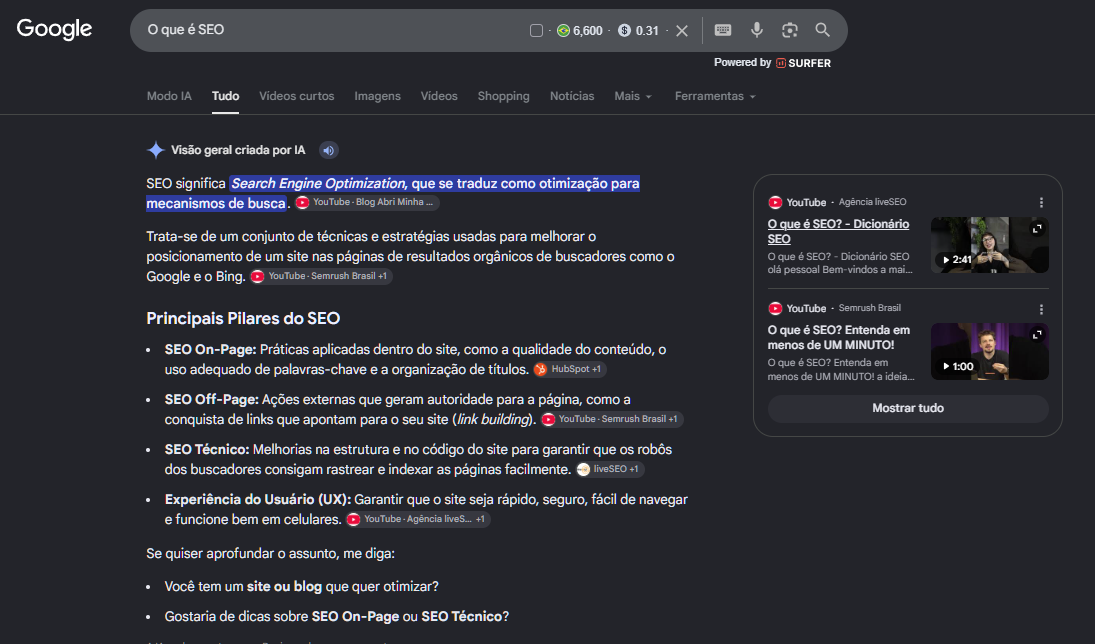
Task: Open the Semrush Brasil +1 chip after Bing
Action: (x=321, y=277)
